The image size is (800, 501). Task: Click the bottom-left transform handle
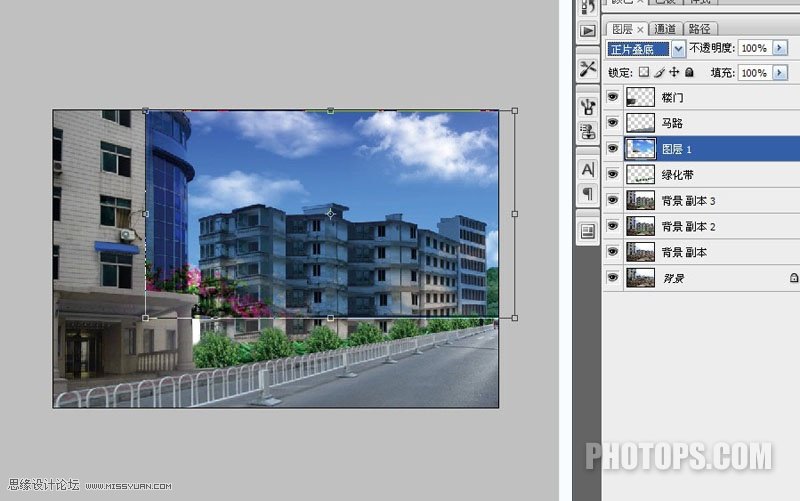coord(146,318)
